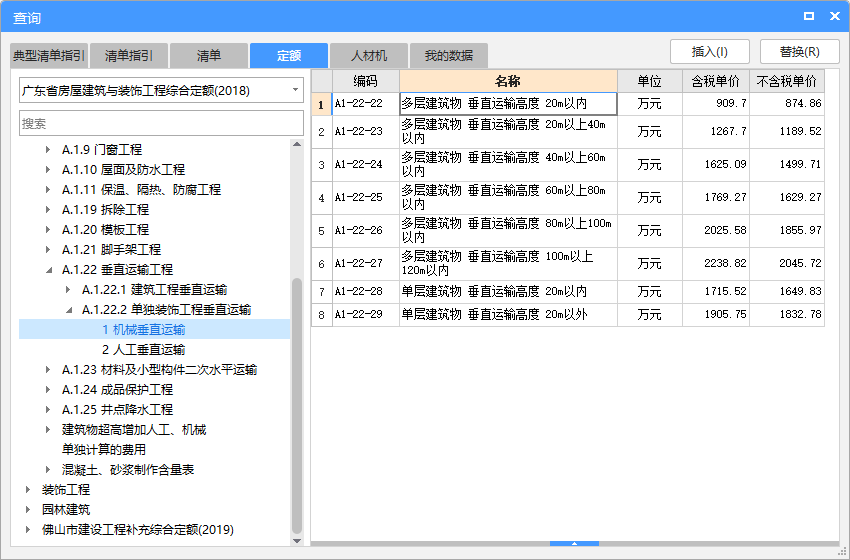Click the 插入(I) button
Viewport: 850px width, 560px height.
click(x=710, y=52)
